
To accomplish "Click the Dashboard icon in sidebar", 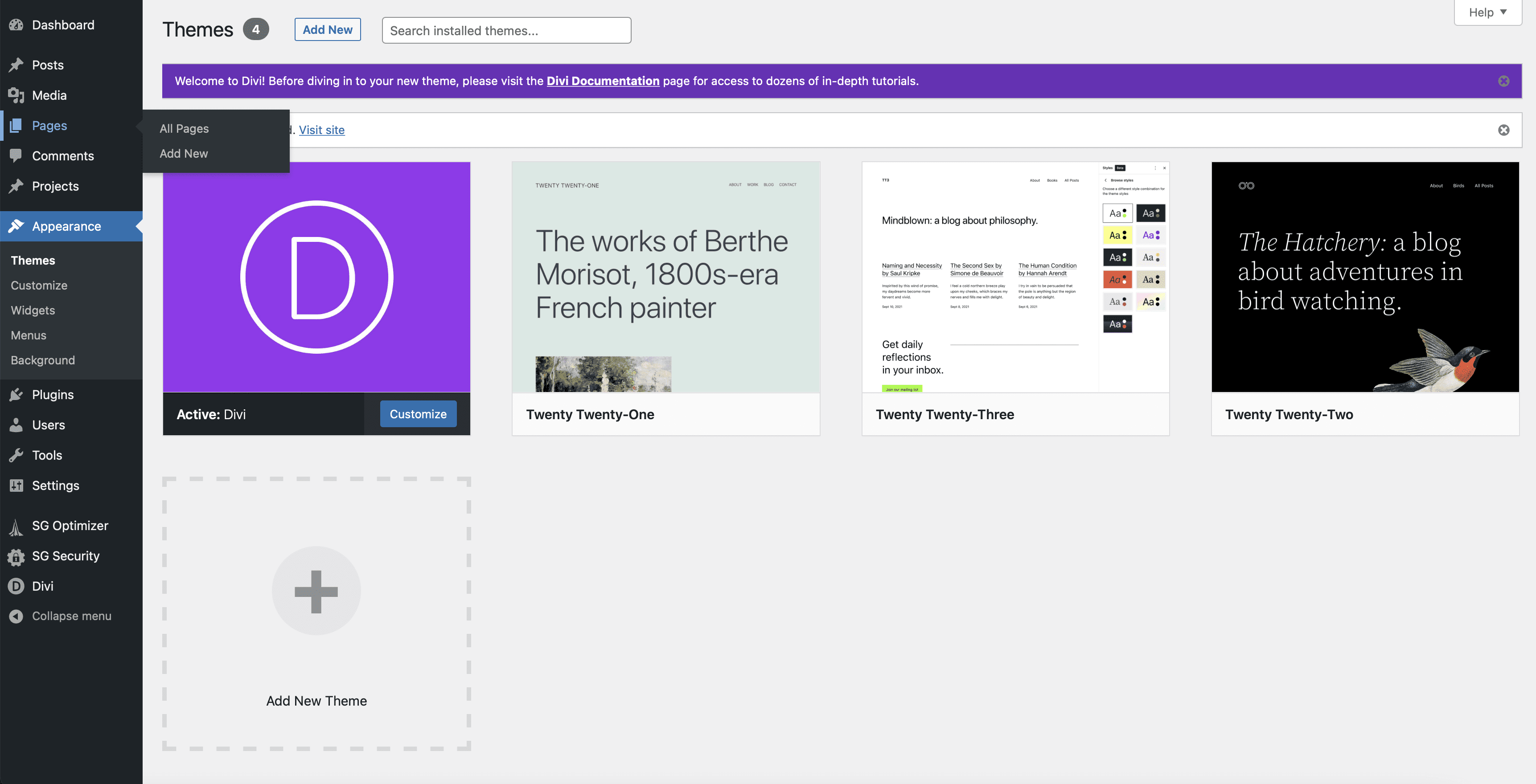I will click(x=16, y=24).
